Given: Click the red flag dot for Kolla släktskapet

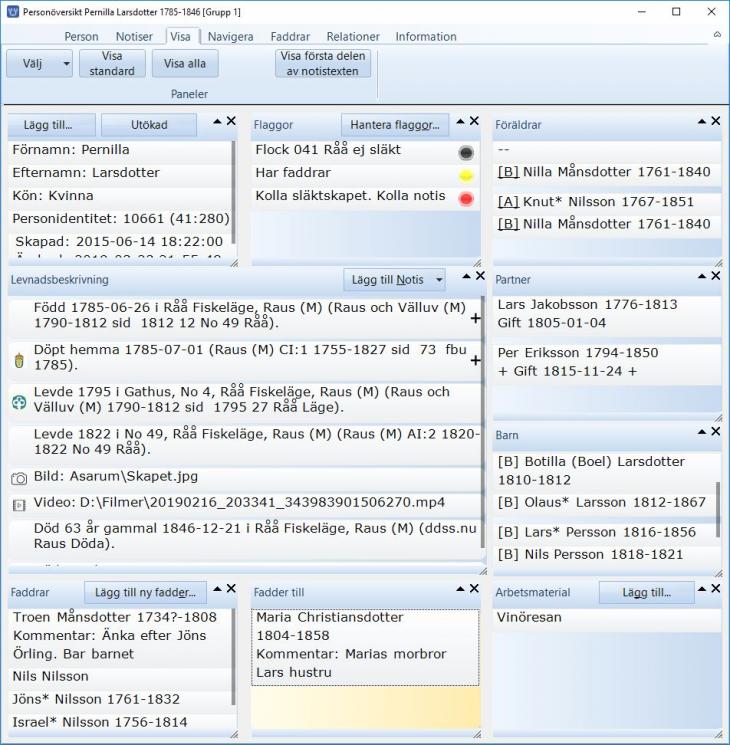Looking at the screenshot, I should coord(466,199).
